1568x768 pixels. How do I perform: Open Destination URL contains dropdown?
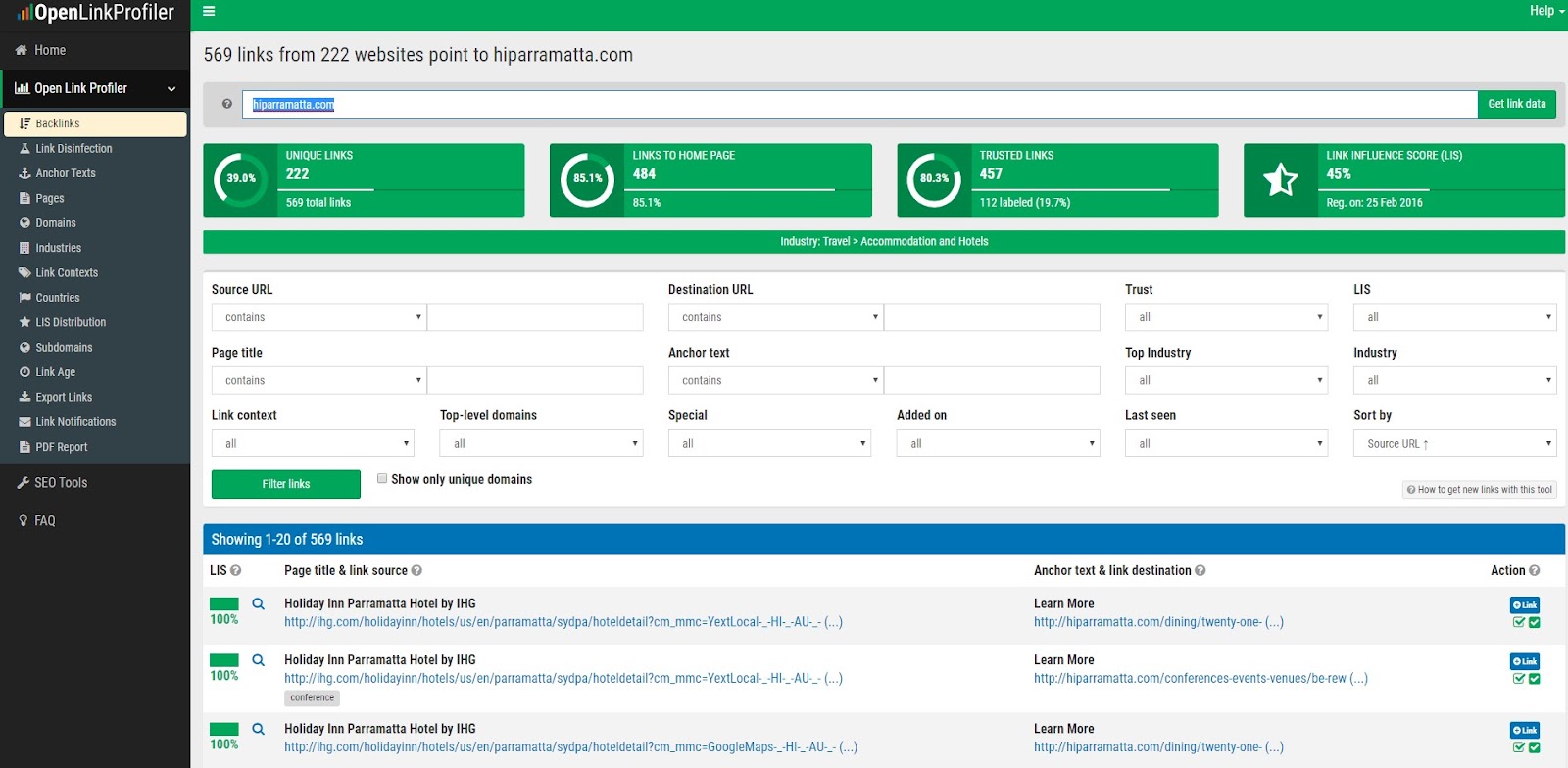click(775, 317)
